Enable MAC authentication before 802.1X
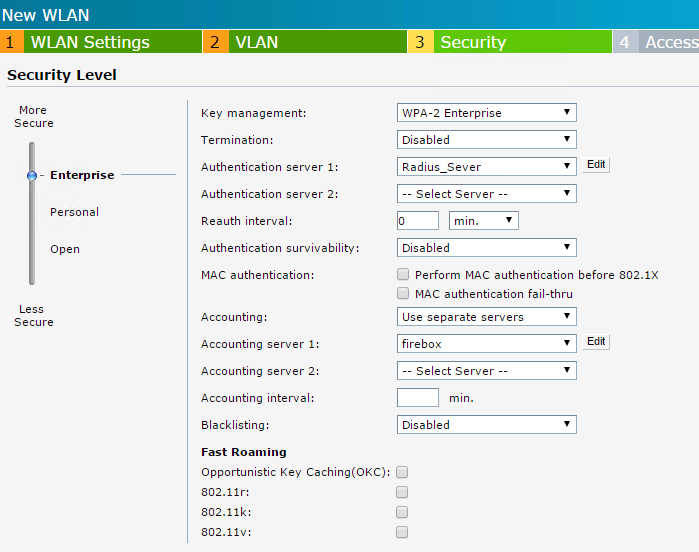 [403, 274]
